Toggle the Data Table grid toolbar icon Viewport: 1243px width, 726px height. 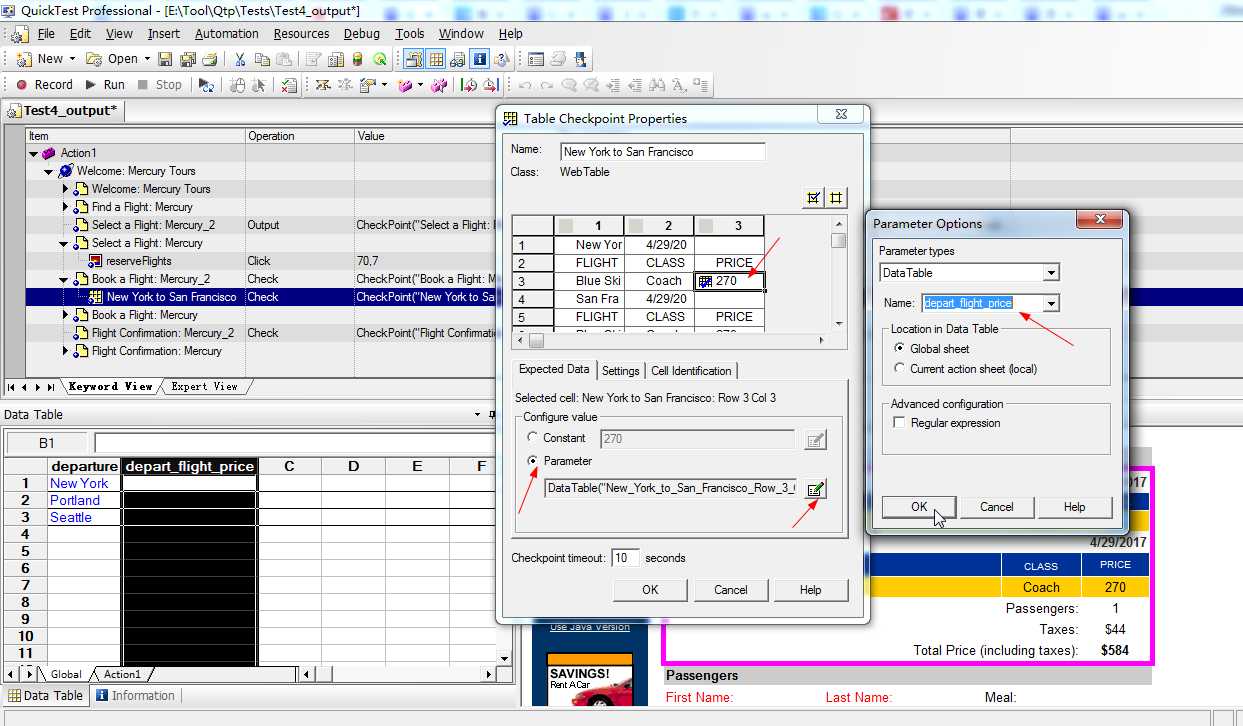click(436, 59)
